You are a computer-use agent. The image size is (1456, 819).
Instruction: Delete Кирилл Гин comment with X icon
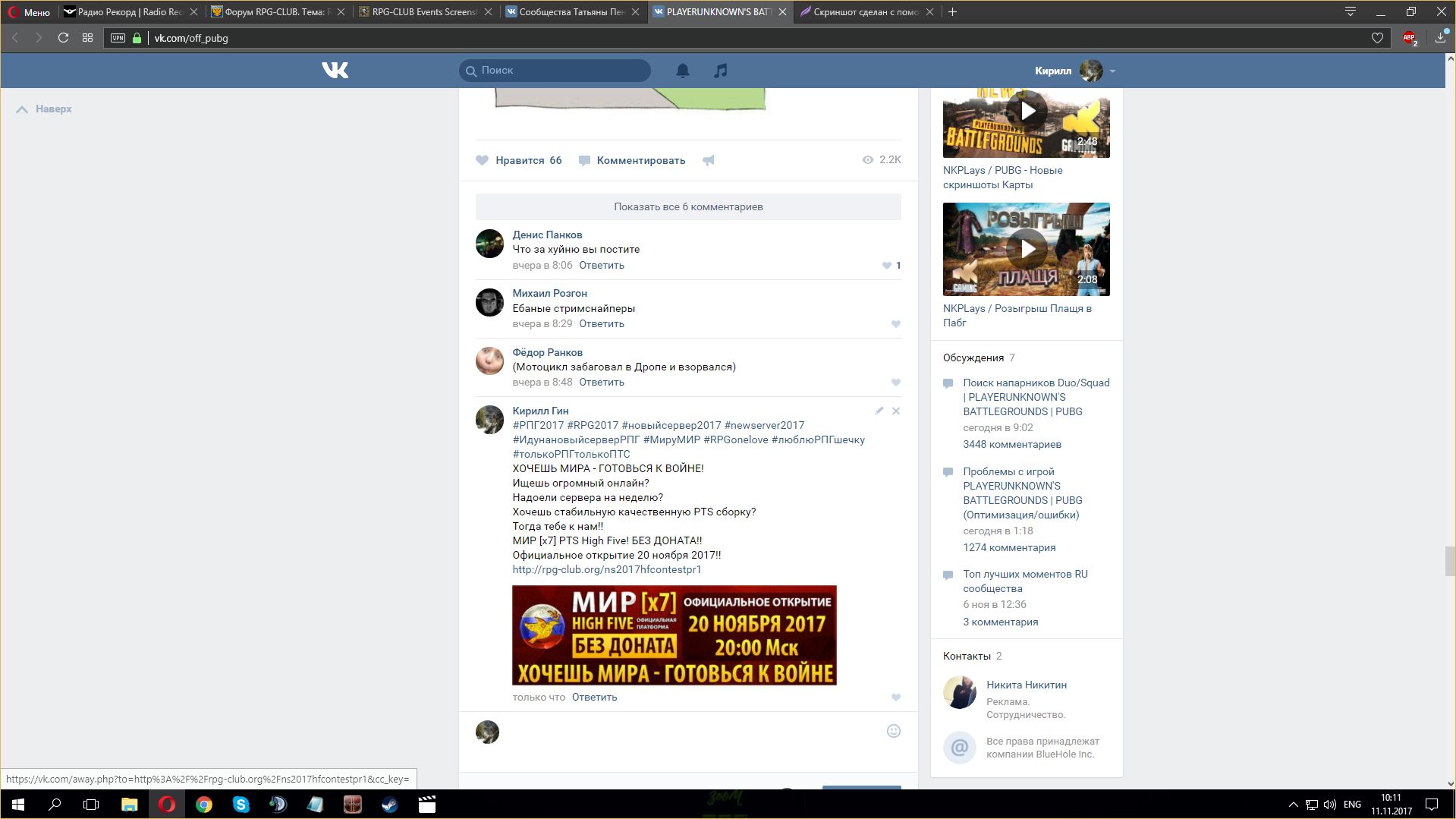click(x=896, y=411)
